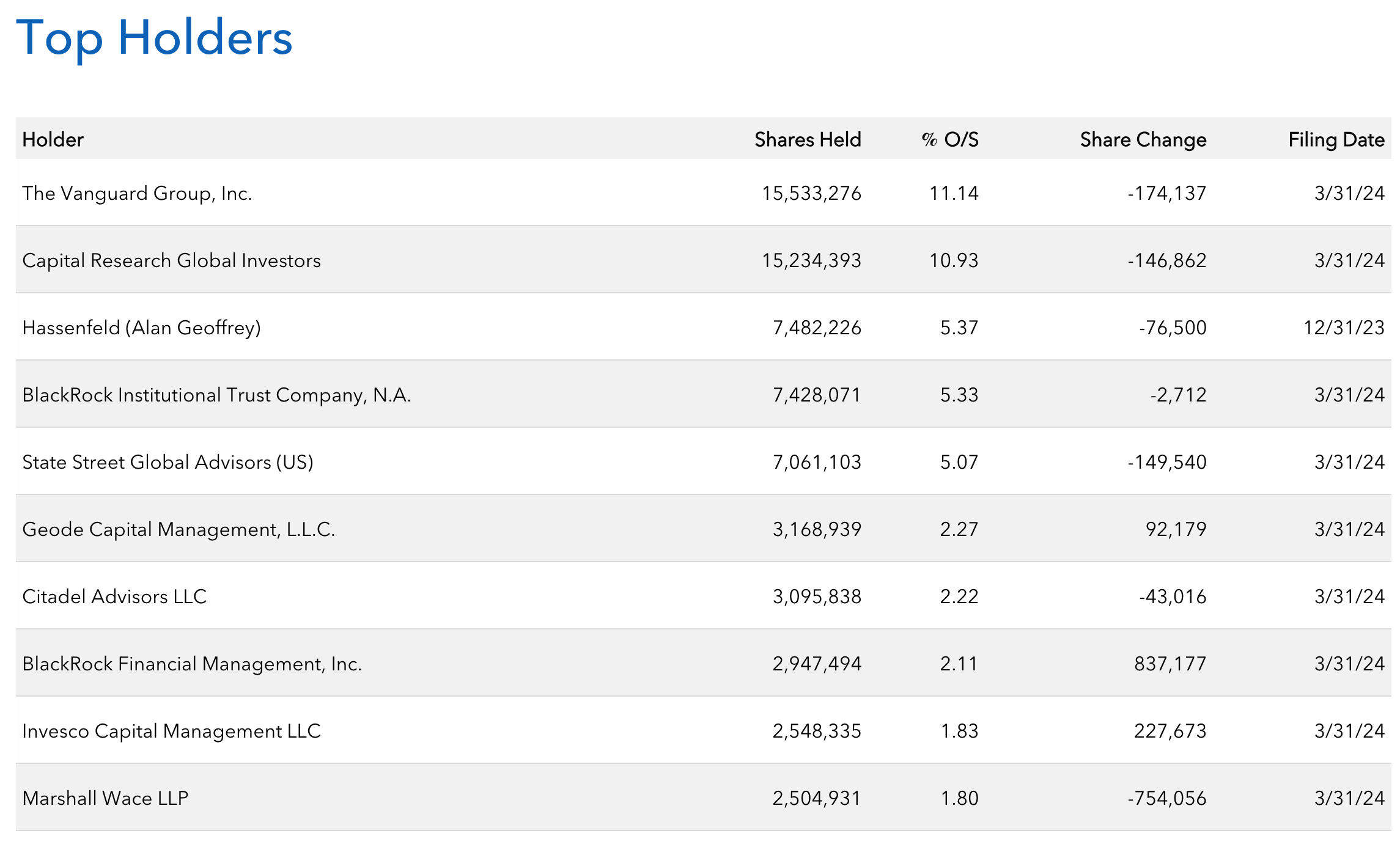This screenshot has width=1400, height=847.
Task: Click Vanguard row's 3/31/24 filing date
Action: [1349, 193]
